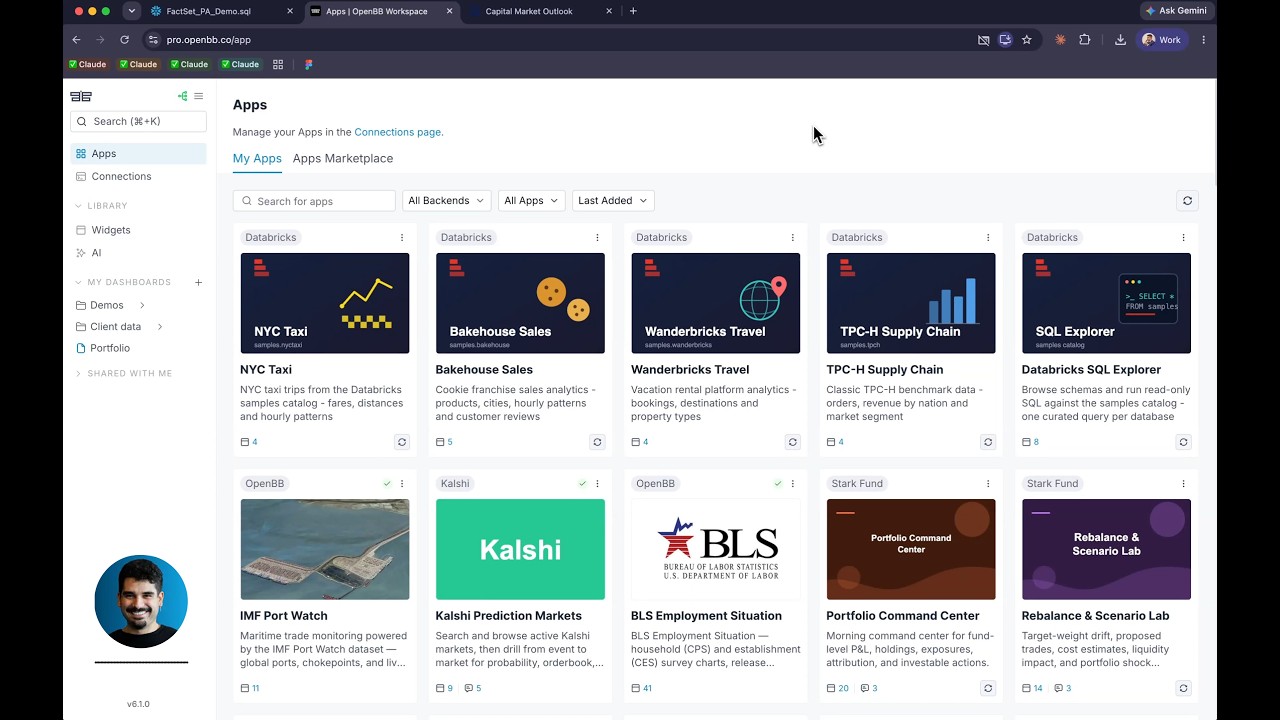Select Apps in sidebar navigation
1280x720 pixels.
point(138,154)
